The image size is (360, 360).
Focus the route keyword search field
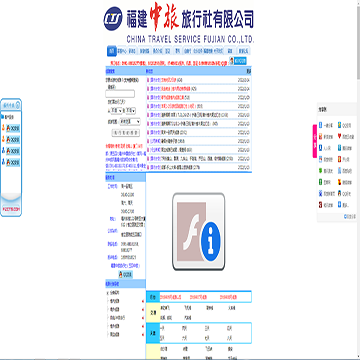pos(120,94)
